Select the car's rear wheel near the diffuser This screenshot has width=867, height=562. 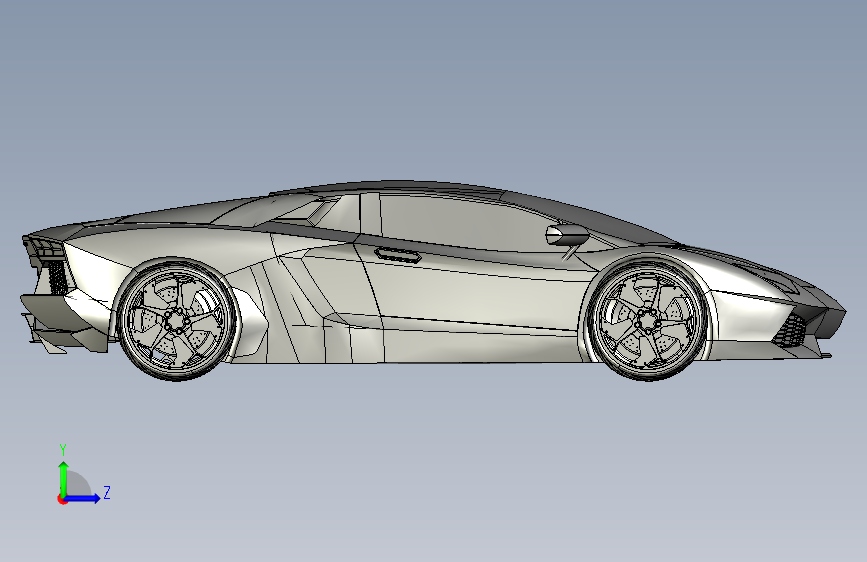[x=176, y=320]
